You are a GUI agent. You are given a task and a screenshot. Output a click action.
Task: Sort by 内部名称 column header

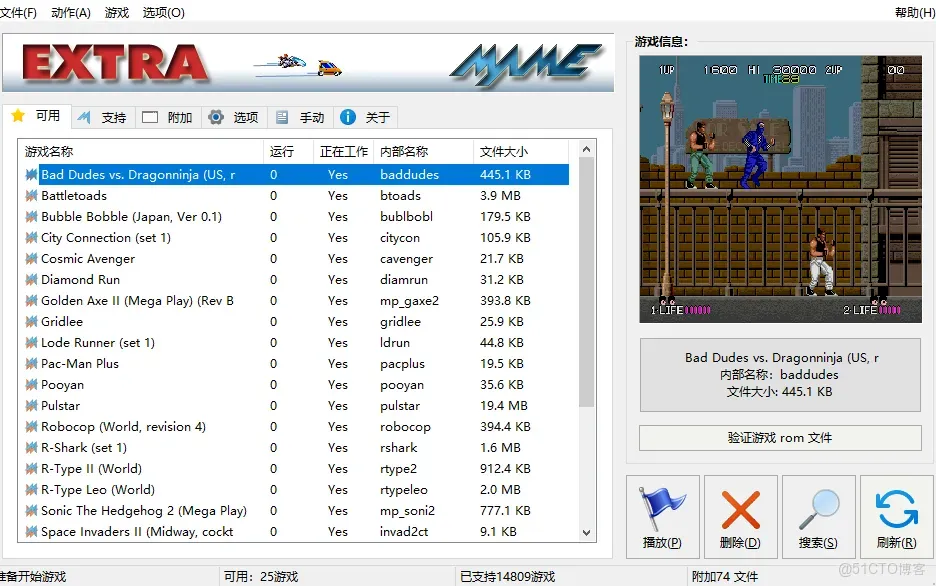(423, 152)
